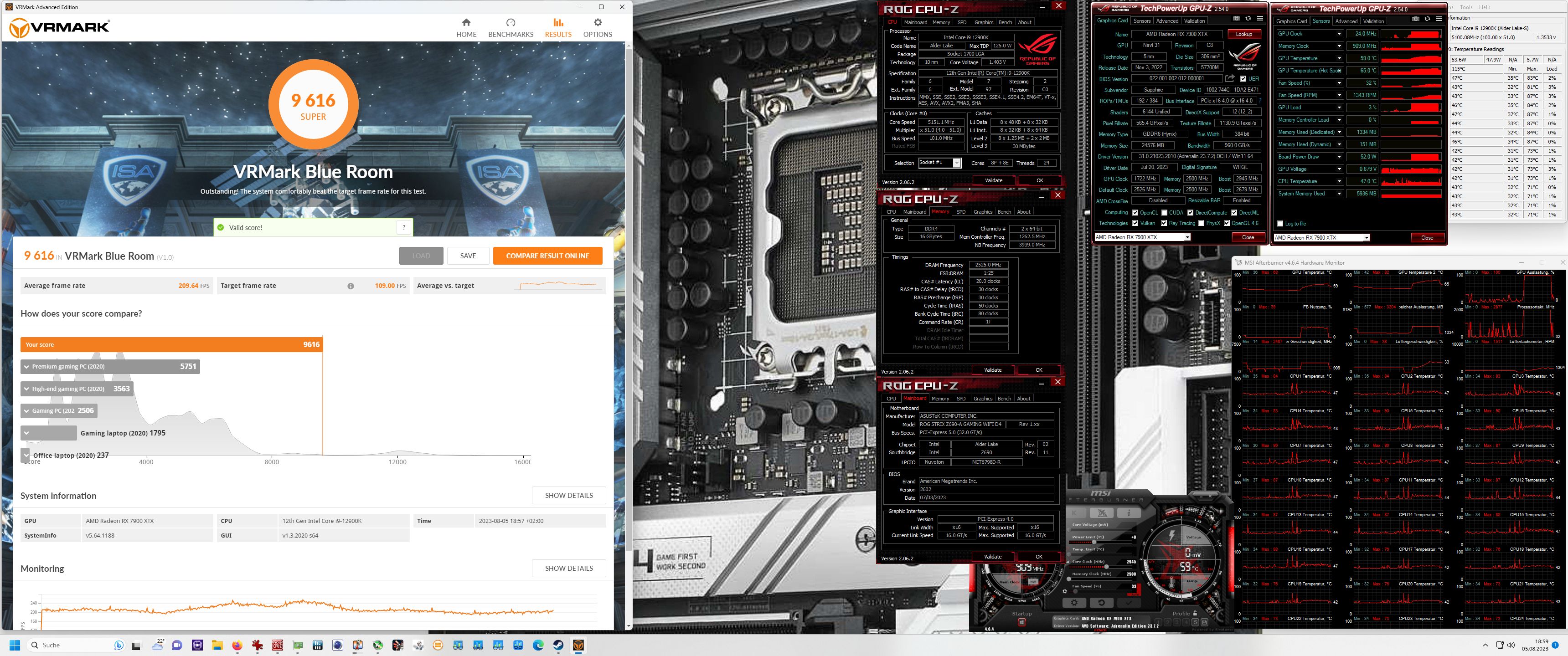Click the question mark beside Valid score
The height and width of the screenshot is (656, 1568).
pos(403,228)
